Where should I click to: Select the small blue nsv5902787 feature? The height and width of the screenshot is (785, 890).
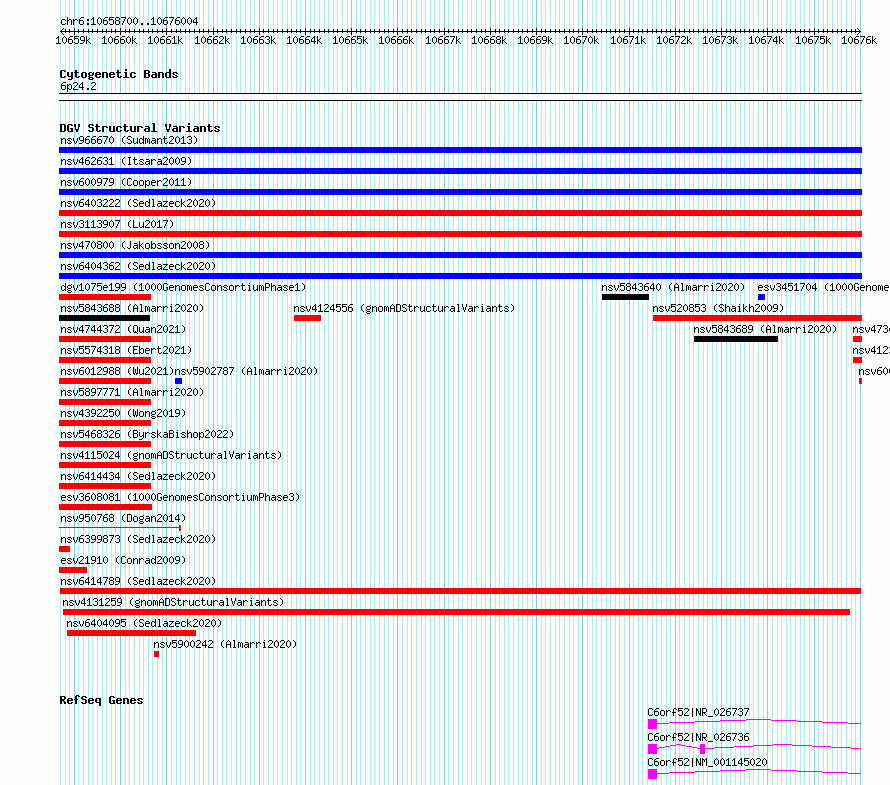coord(178,381)
